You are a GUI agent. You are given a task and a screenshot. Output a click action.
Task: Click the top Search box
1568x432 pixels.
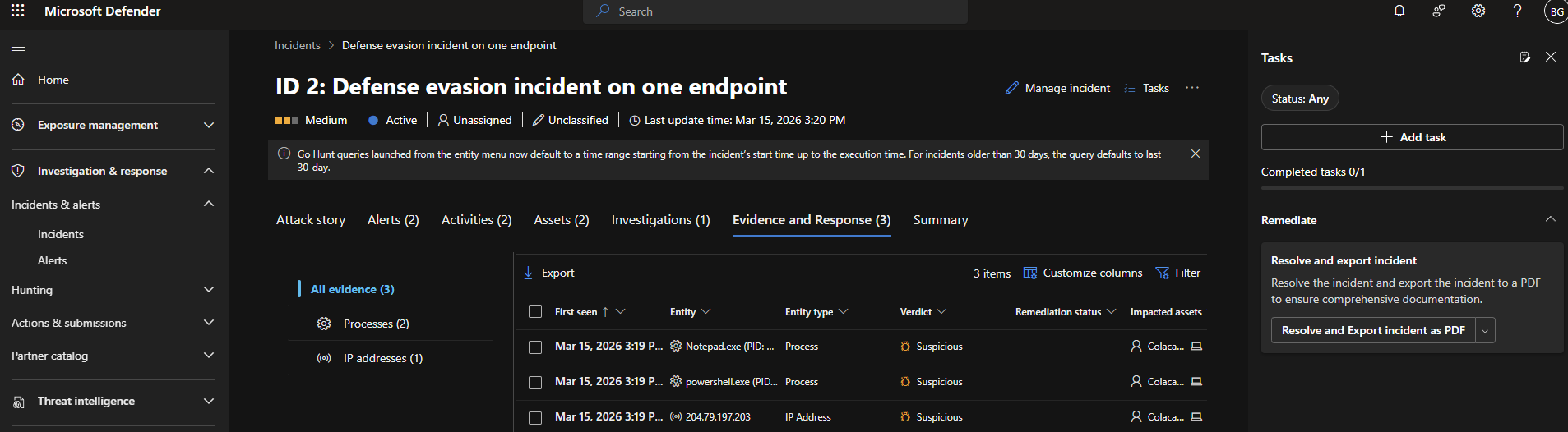pos(775,11)
